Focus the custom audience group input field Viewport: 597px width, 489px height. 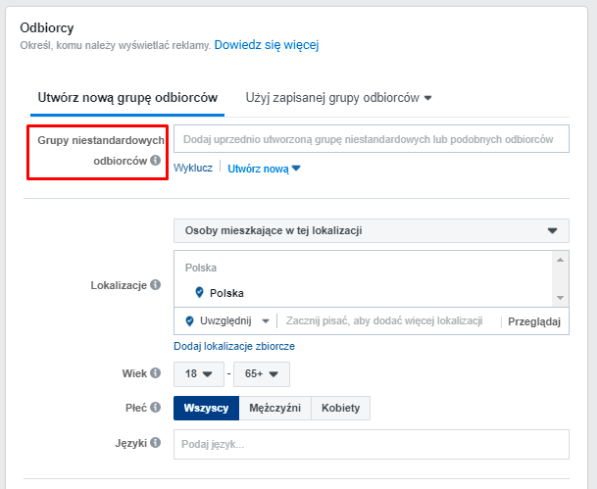tap(371, 139)
